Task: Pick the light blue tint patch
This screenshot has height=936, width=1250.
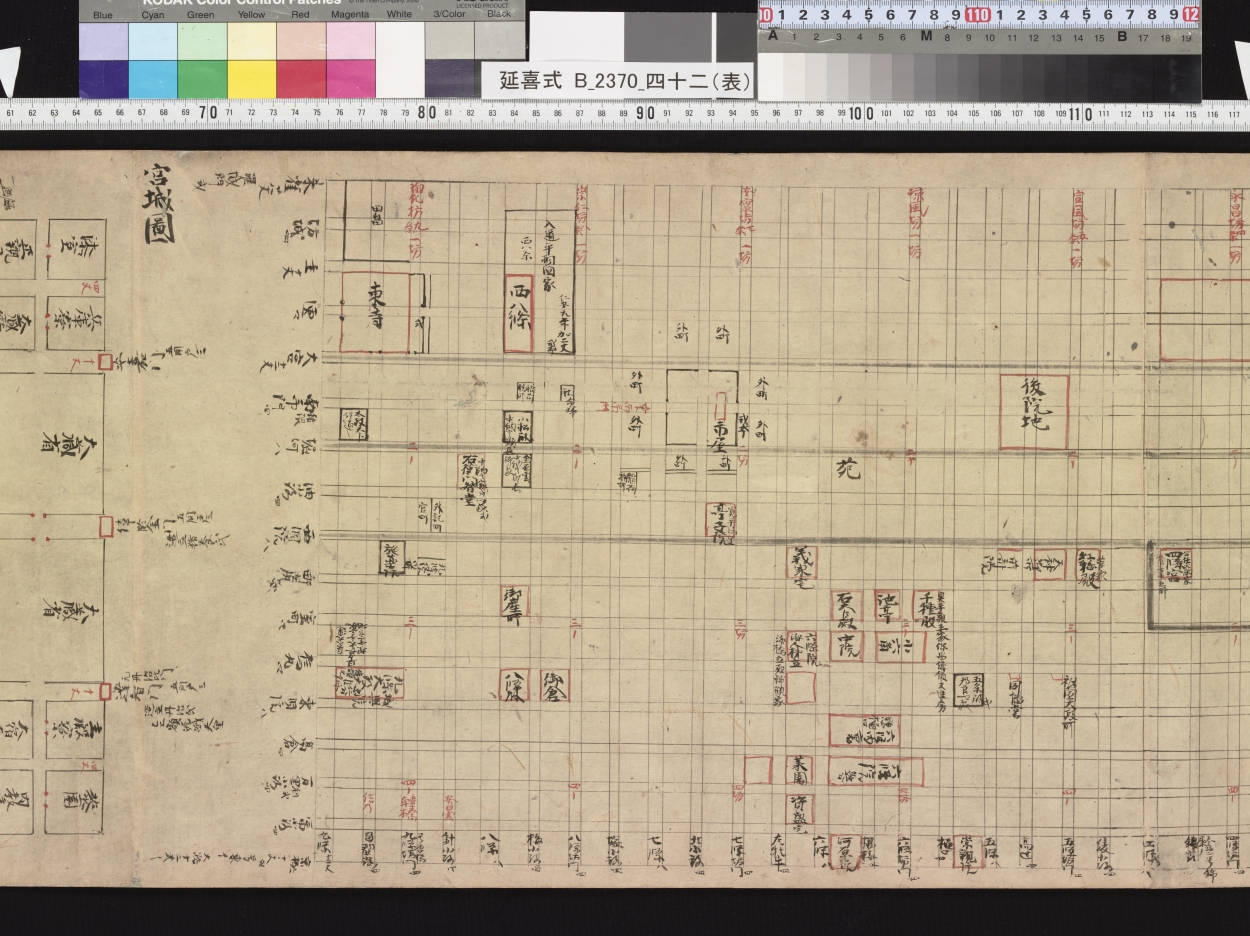Action: coord(104,41)
